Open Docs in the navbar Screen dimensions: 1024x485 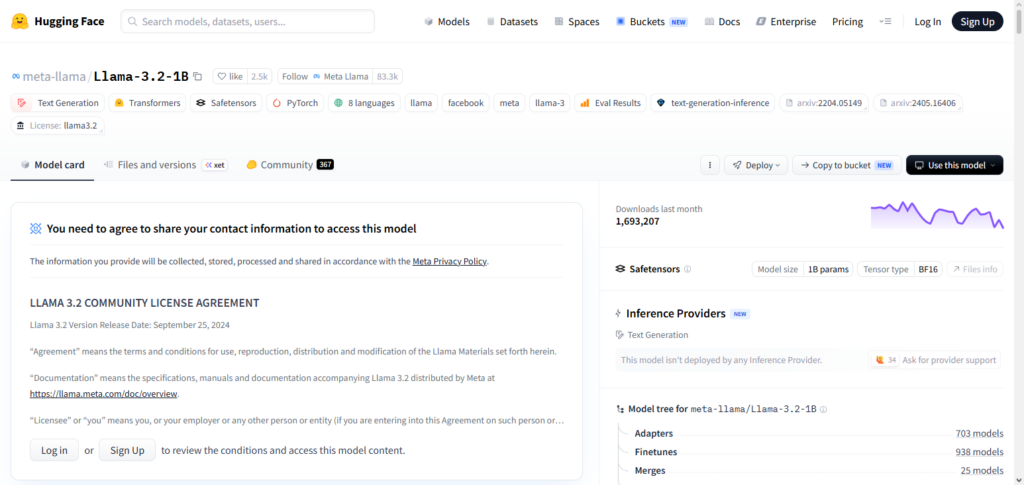722,22
